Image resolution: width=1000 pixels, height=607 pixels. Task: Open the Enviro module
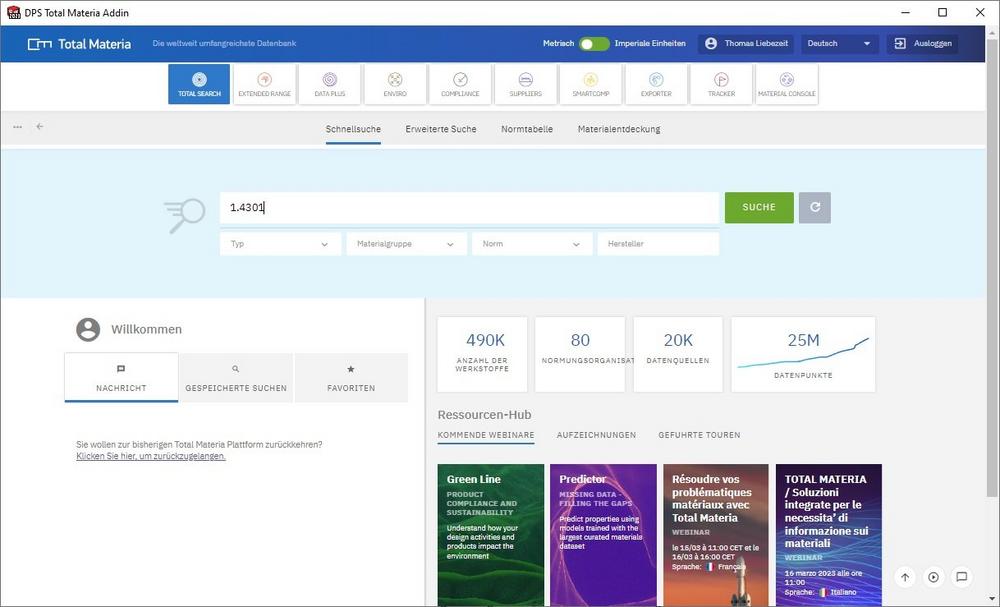point(395,84)
